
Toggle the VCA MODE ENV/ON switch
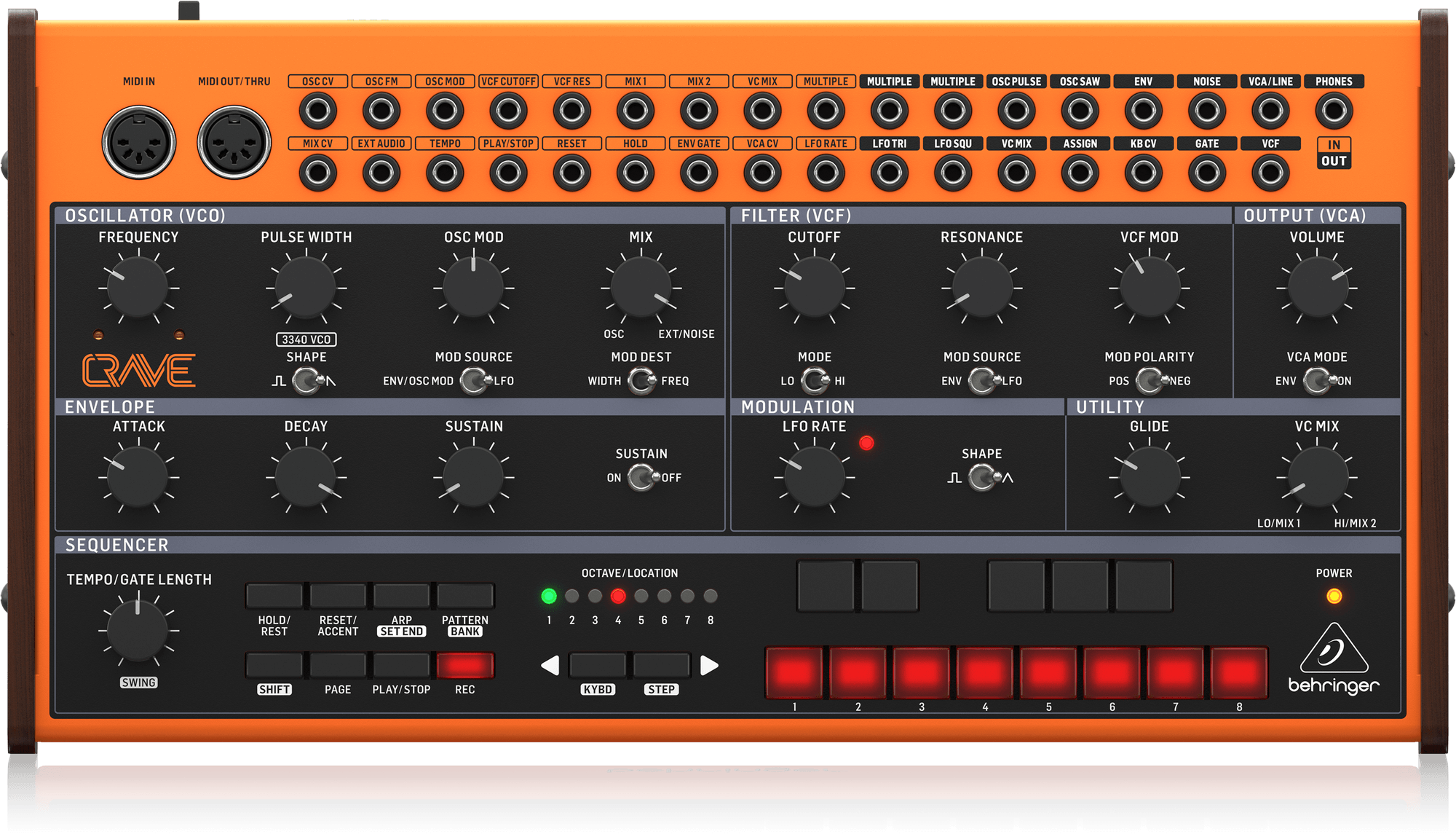click(x=1318, y=380)
